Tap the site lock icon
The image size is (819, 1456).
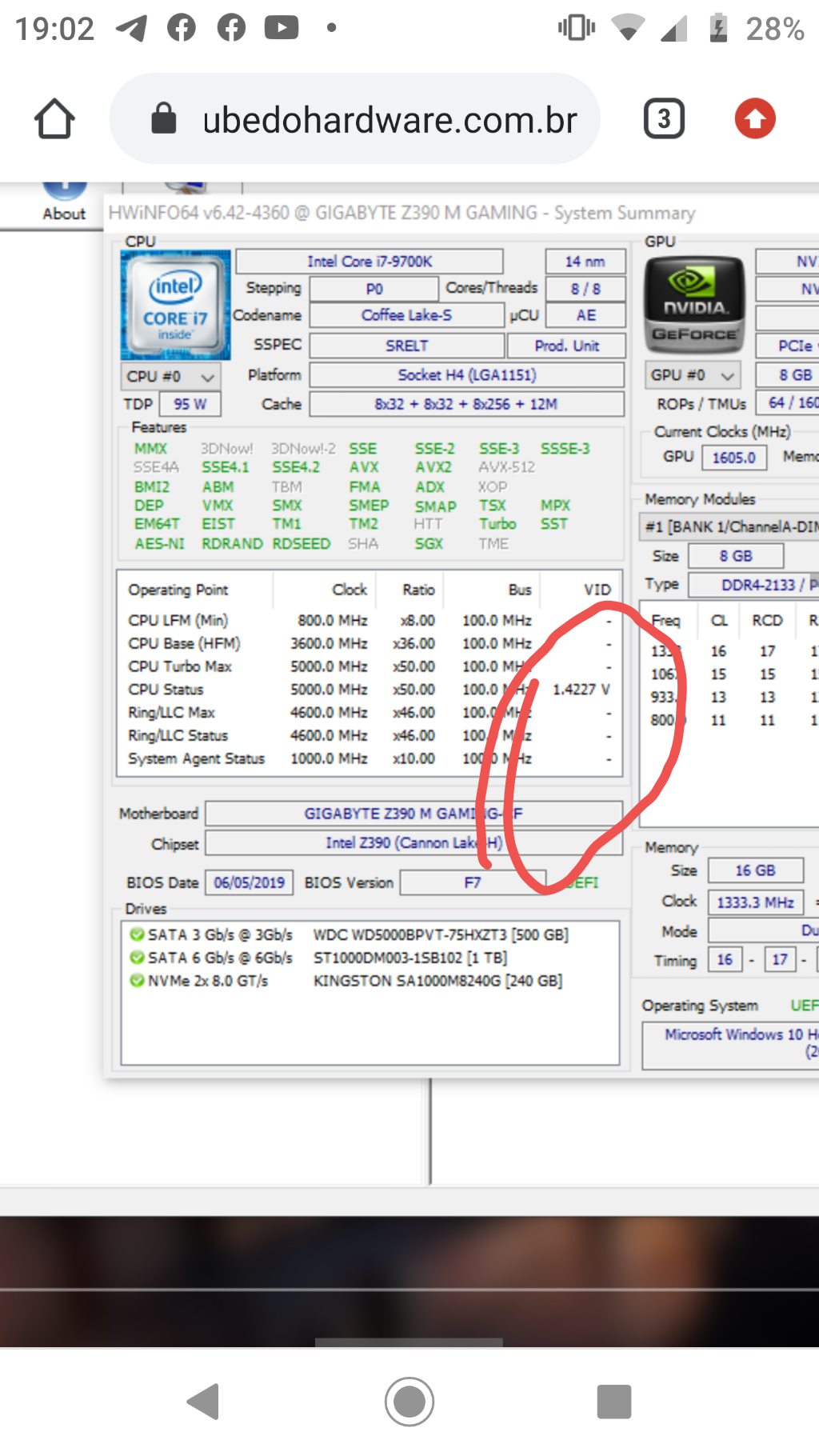[x=164, y=119]
